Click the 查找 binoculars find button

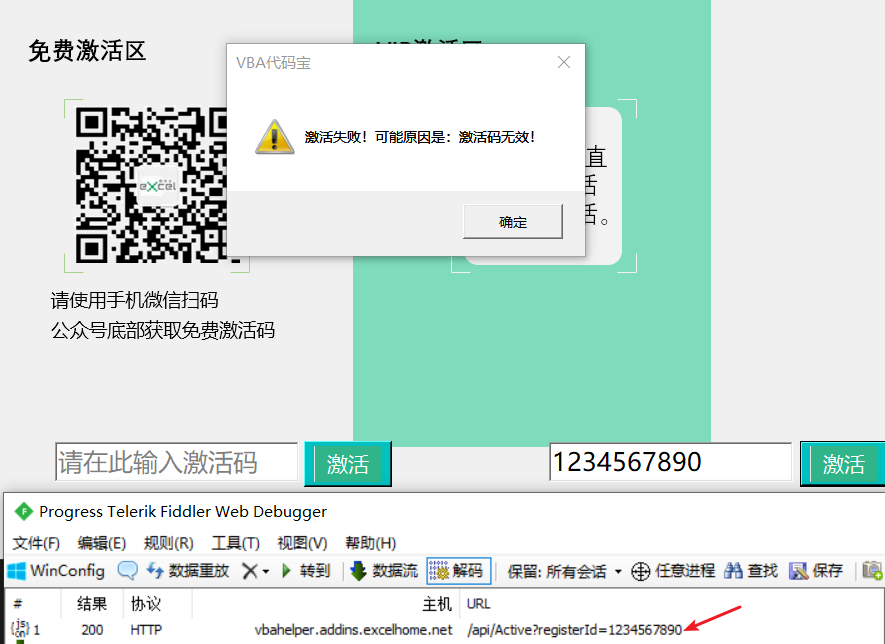pyautogui.click(x=751, y=571)
